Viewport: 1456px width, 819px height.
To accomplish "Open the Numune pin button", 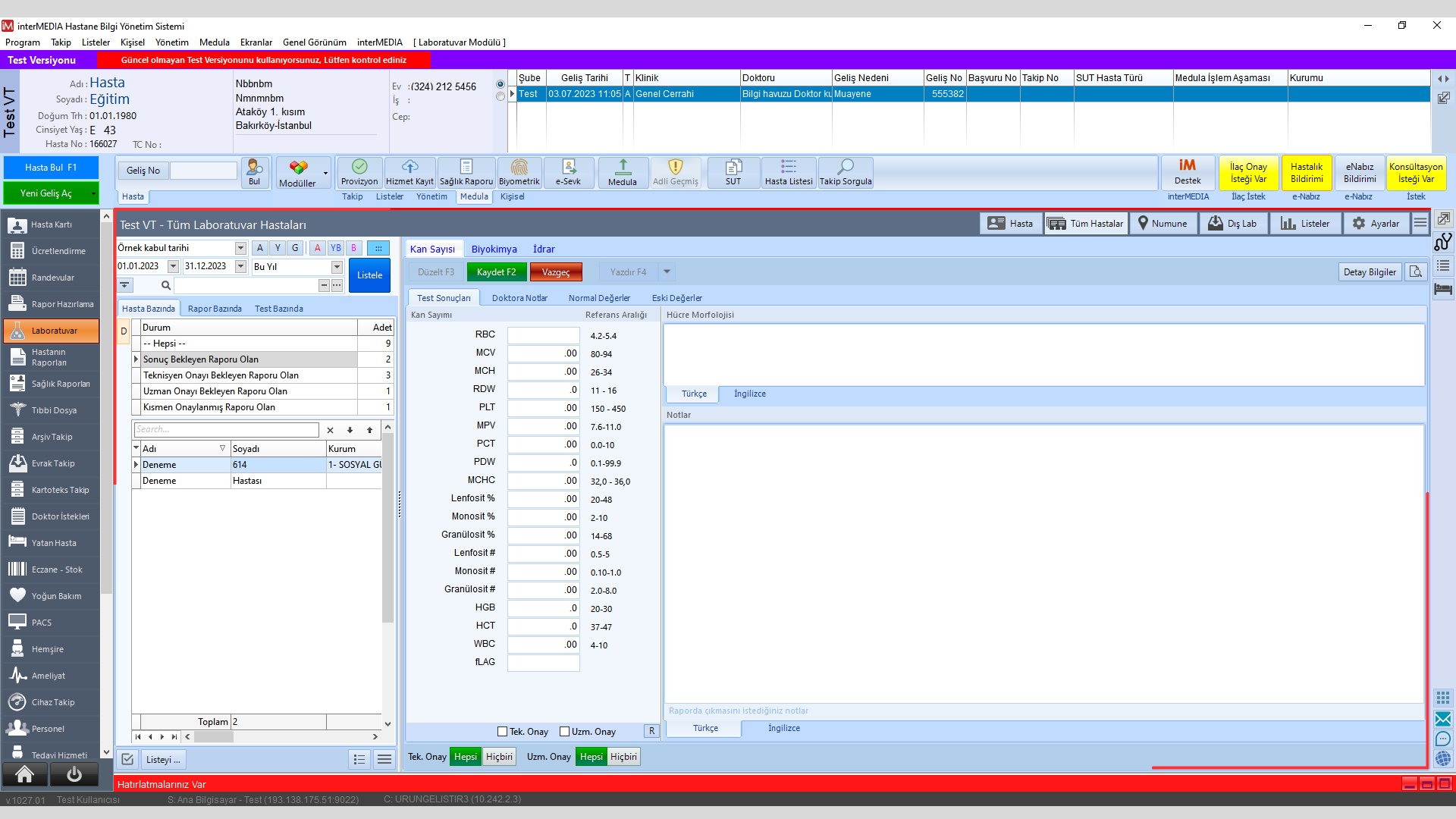I will (1163, 224).
